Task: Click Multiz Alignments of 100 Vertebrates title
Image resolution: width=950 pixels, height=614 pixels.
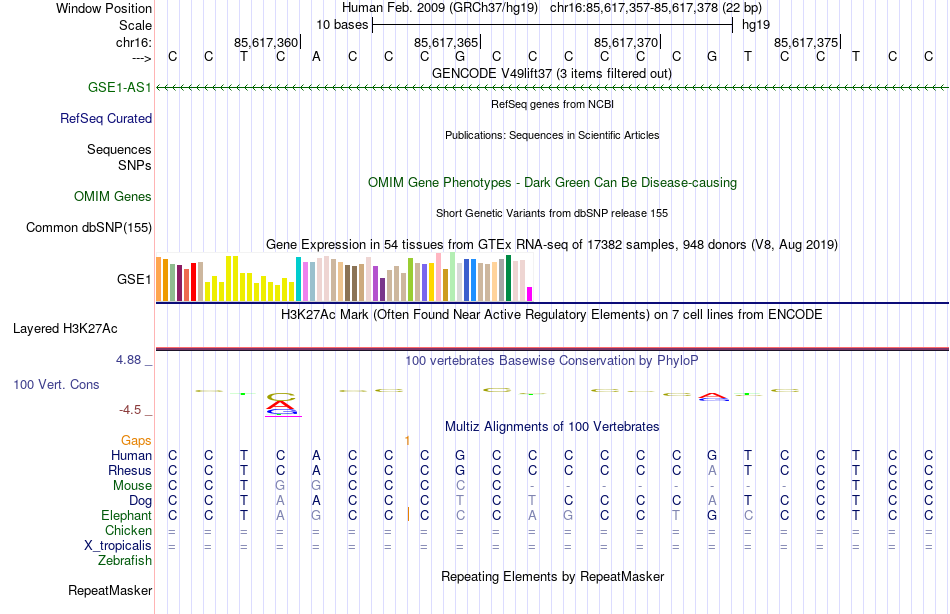Action: click(x=552, y=427)
